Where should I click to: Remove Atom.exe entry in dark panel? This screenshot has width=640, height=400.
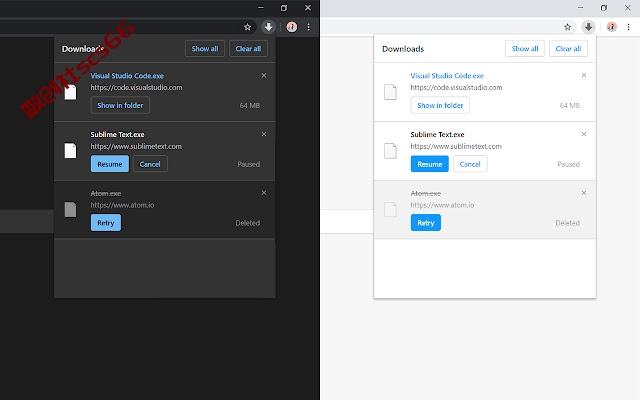coord(264,193)
